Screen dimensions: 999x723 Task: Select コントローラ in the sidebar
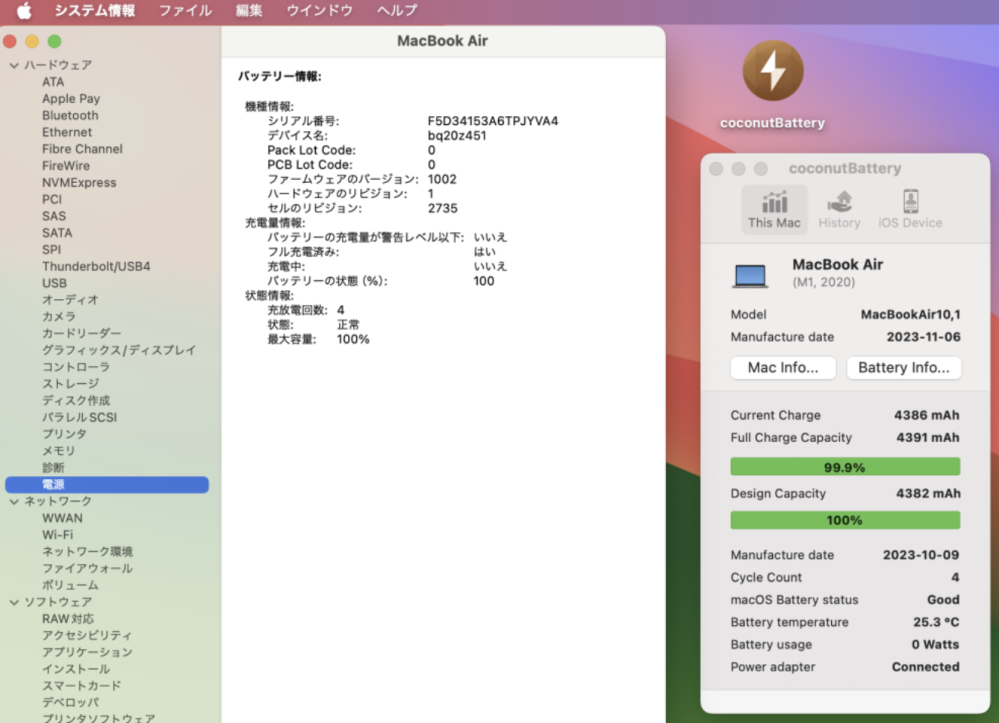[x=76, y=367]
